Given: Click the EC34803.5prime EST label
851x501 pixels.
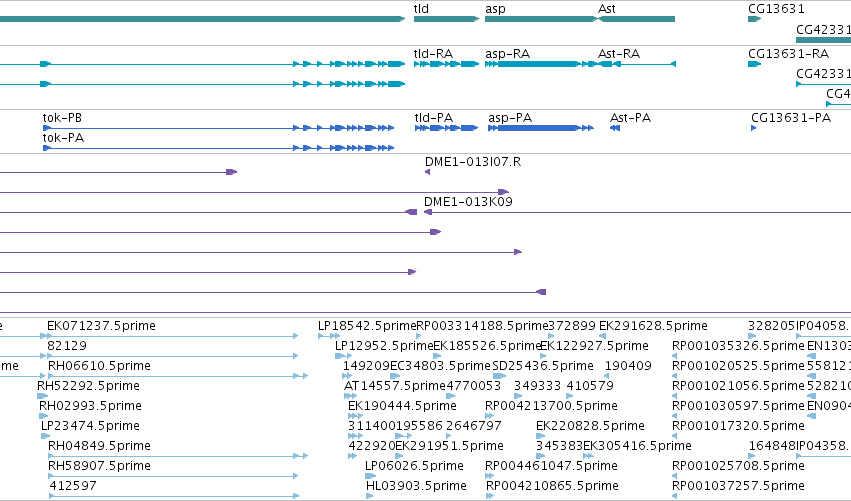Looking at the screenshot, I should [x=440, y=366].
